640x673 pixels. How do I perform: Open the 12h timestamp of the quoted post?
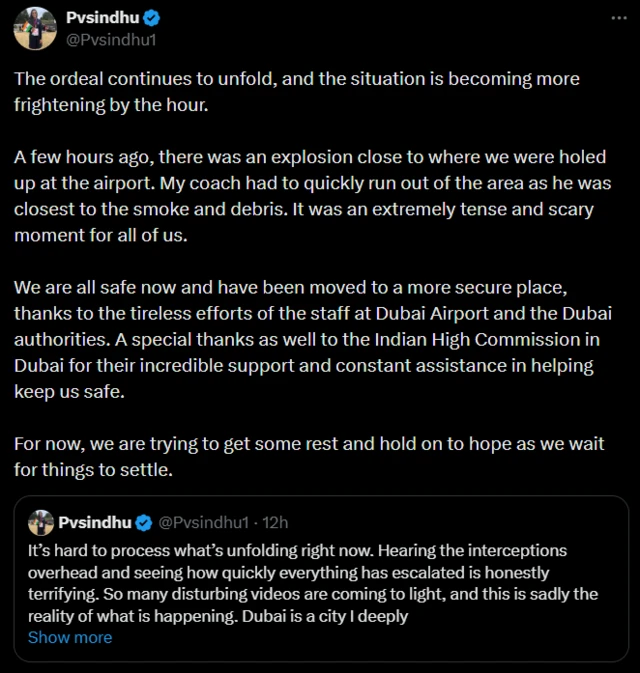click(275, 522)
